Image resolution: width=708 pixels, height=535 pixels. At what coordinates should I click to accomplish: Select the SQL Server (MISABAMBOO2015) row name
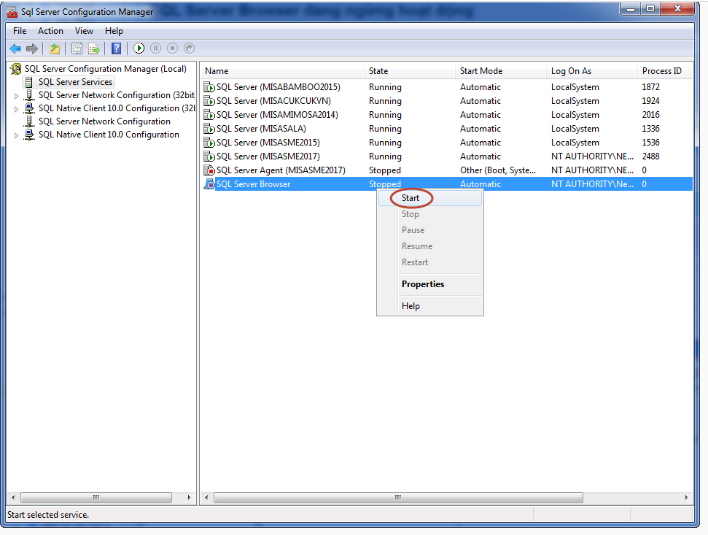(x=278, y=87)
